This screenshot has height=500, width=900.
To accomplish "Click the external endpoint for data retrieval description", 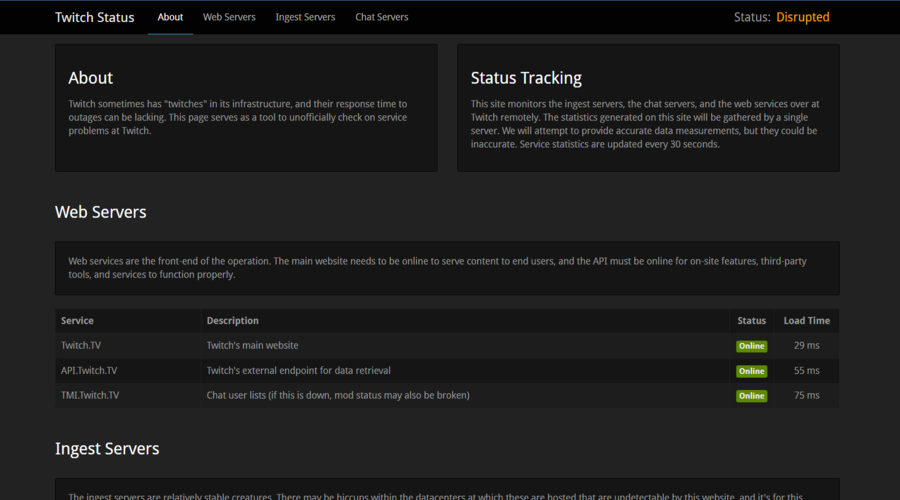I will tap(298, 371).
